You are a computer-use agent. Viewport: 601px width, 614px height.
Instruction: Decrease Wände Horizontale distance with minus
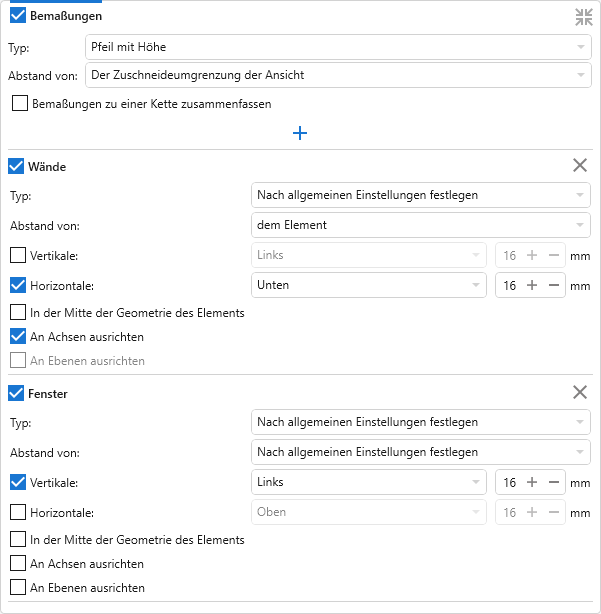(x=553, y=285)
